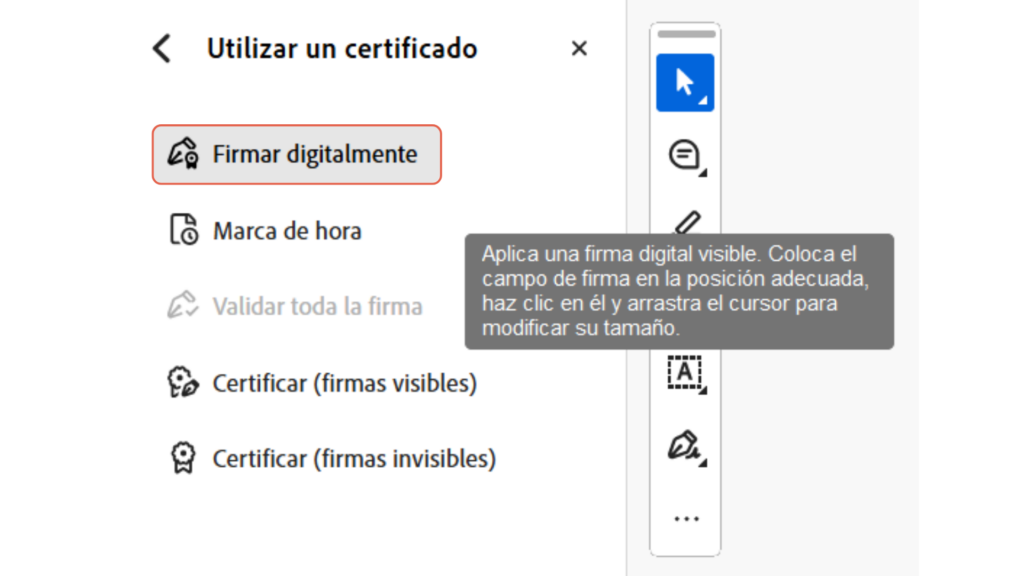Click the Firmar digitalmente pen icon

click(182, 155)
